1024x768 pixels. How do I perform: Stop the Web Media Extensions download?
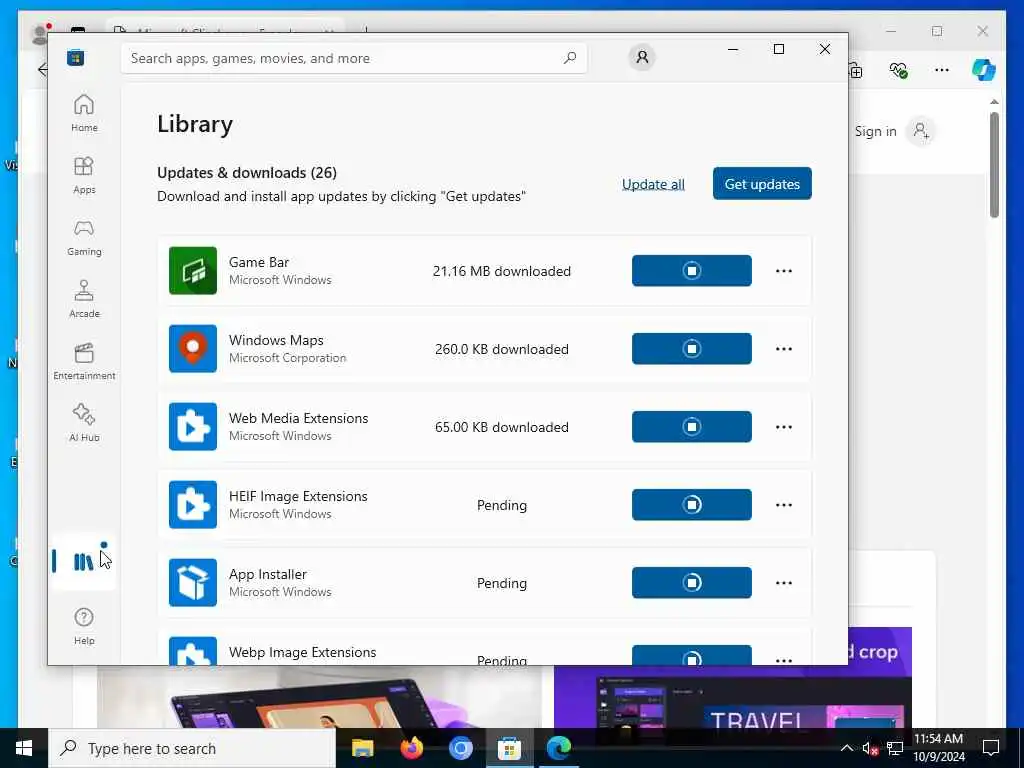tap(692, 426)
